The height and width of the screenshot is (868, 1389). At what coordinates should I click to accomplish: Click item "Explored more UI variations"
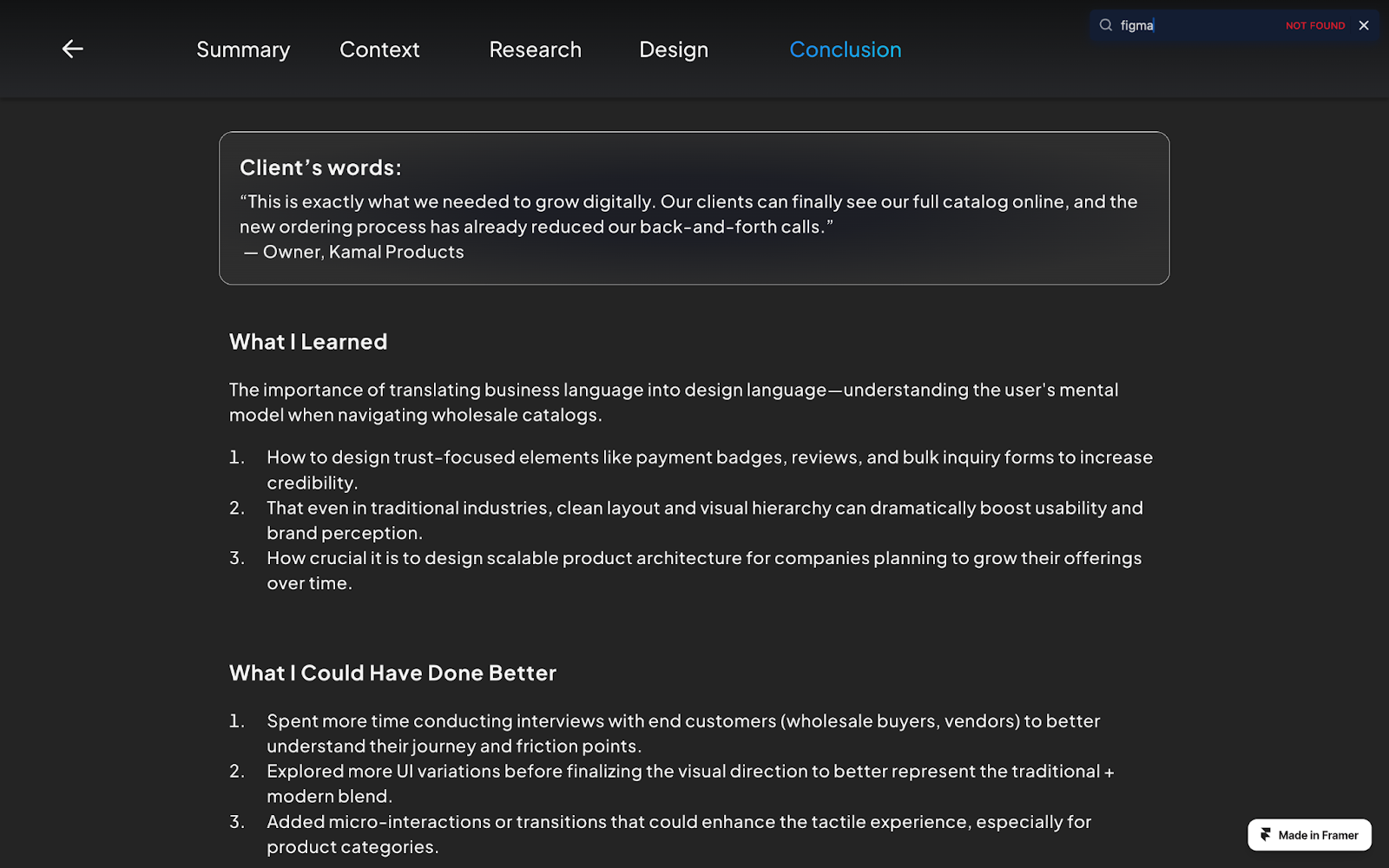[x=690, y=784]
